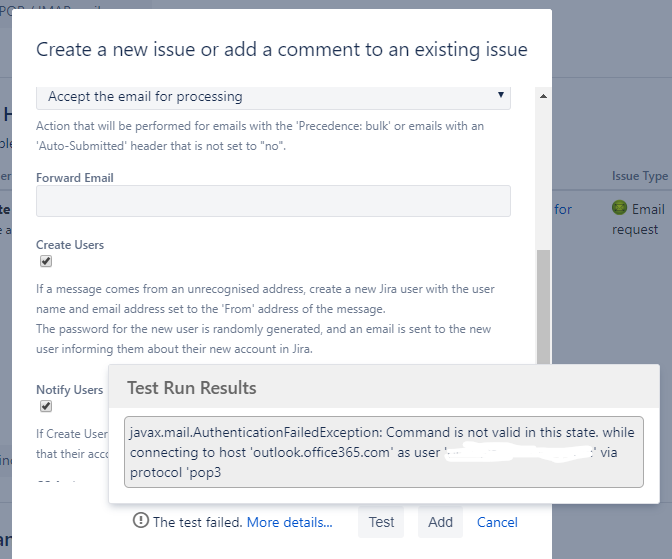
Task: Open the More details... link
Action: click(290, 522)
